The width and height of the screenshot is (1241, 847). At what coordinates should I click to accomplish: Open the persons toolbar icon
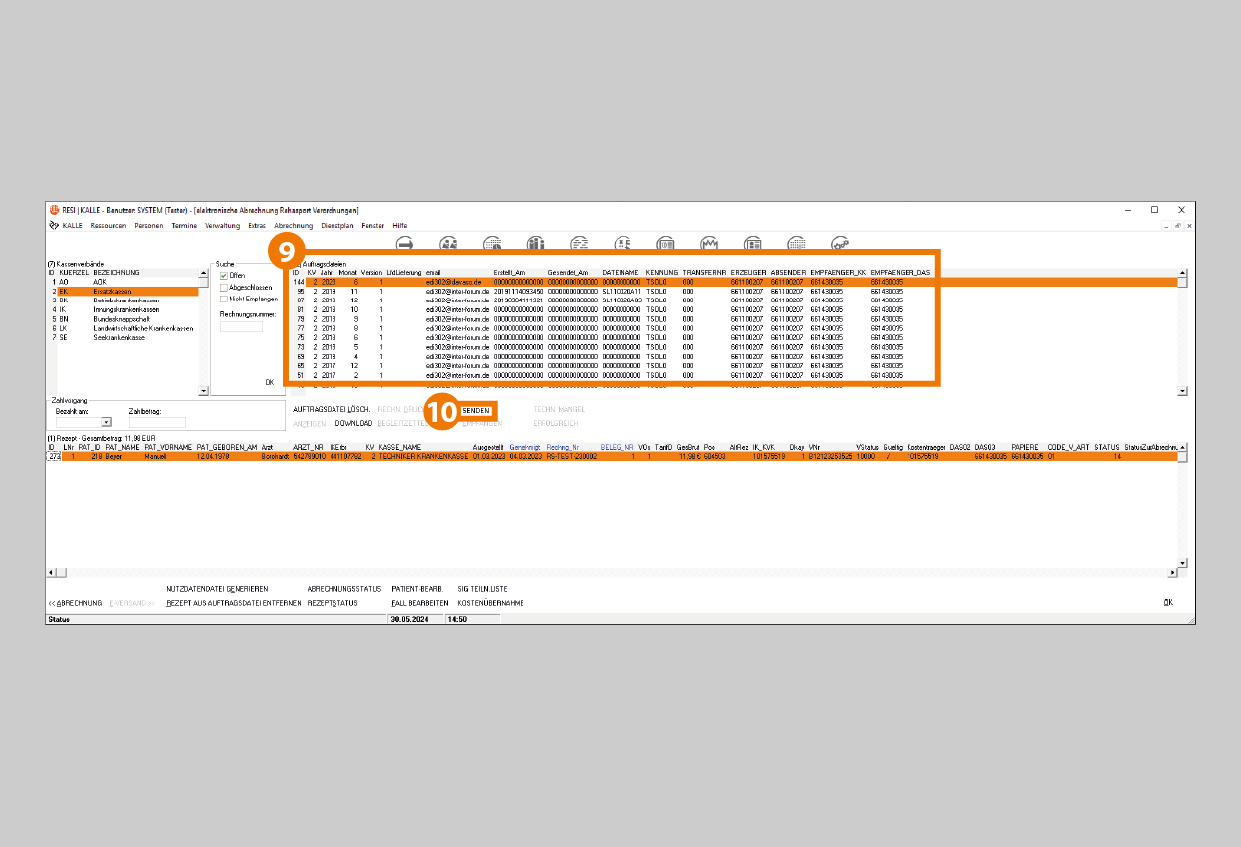pos(449,243)
